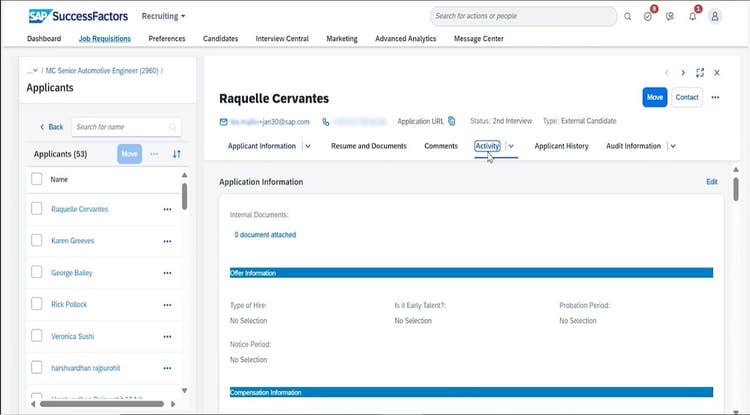Go Back from the applicants list
750x415 pixels.
(52, 127)
